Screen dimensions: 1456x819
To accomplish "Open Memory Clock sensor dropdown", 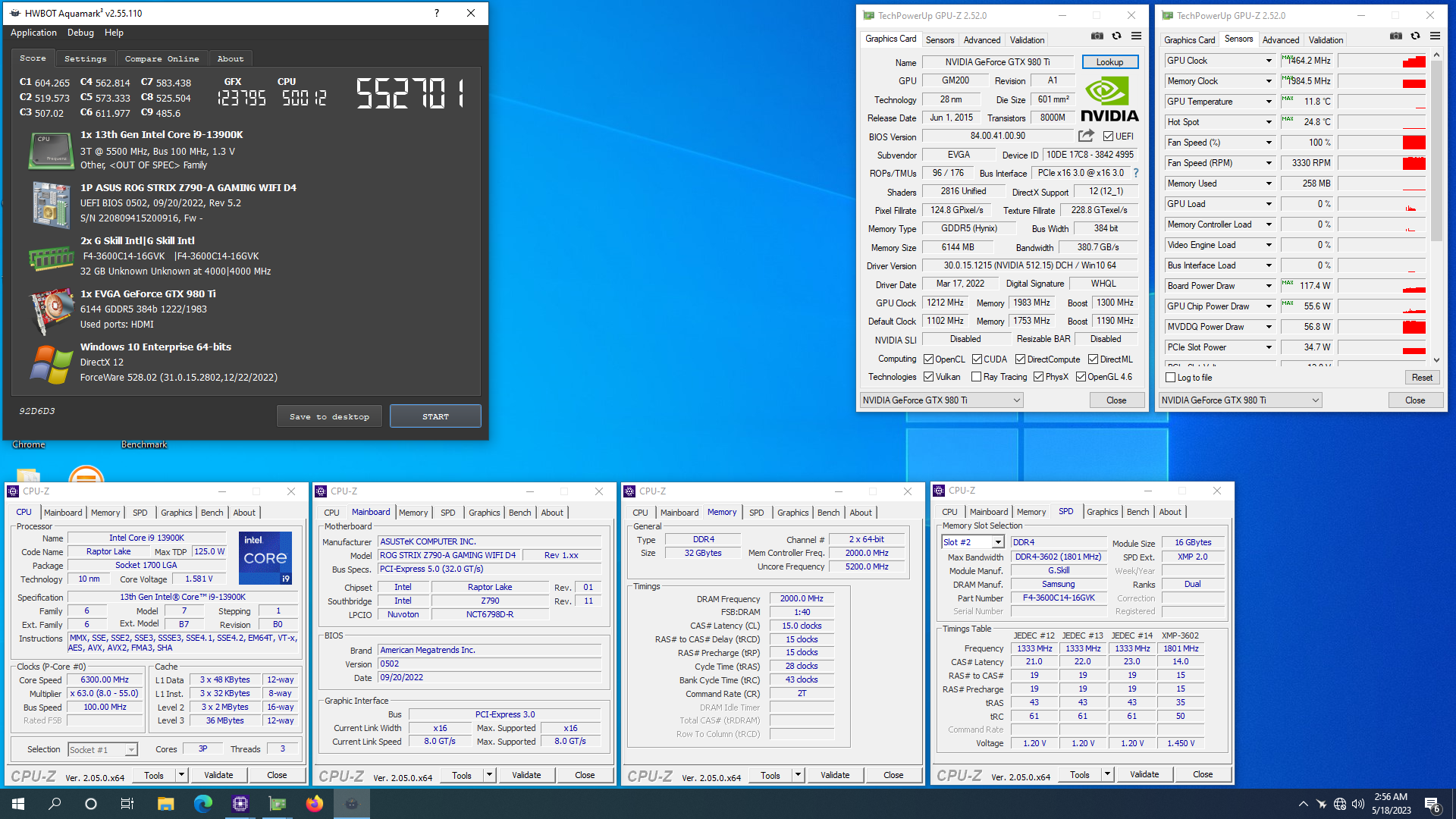I will coord(1268,81).
